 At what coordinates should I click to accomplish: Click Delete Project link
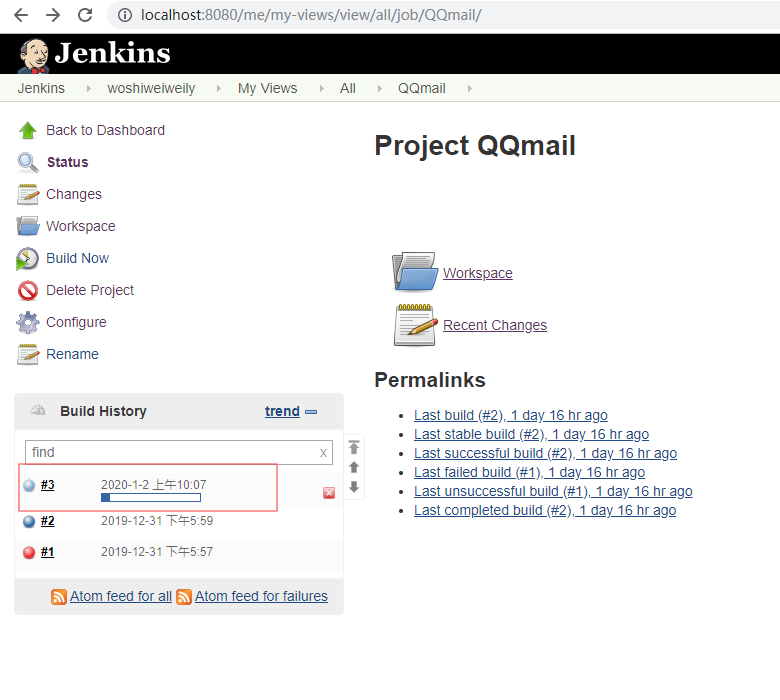pyautogui.click(x=90, y=290)
